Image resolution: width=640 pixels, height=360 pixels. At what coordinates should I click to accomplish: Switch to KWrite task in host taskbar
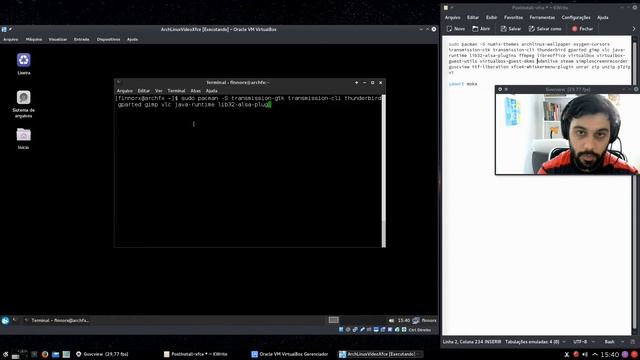196,354
